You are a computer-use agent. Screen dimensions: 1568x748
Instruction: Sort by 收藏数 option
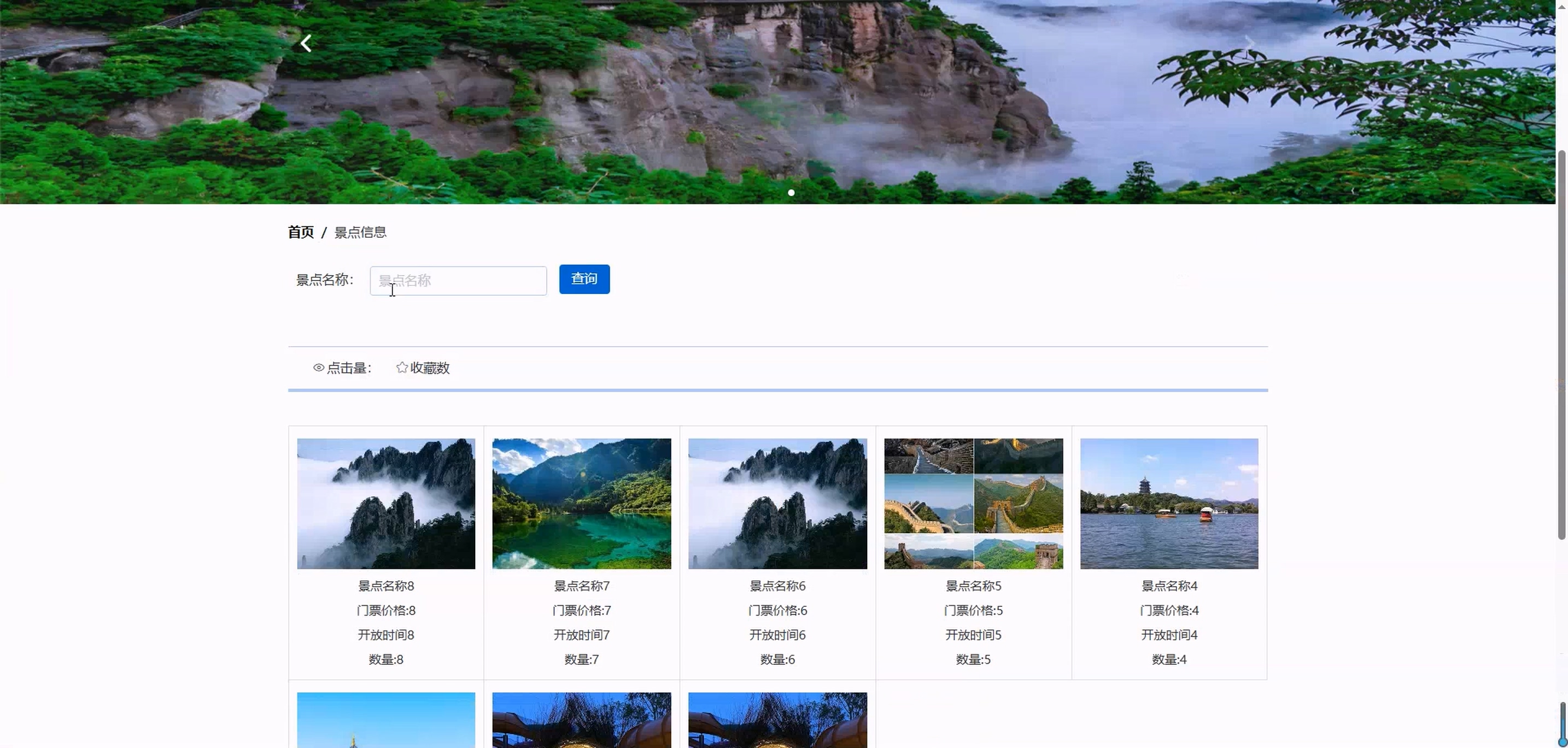point(430,368)
